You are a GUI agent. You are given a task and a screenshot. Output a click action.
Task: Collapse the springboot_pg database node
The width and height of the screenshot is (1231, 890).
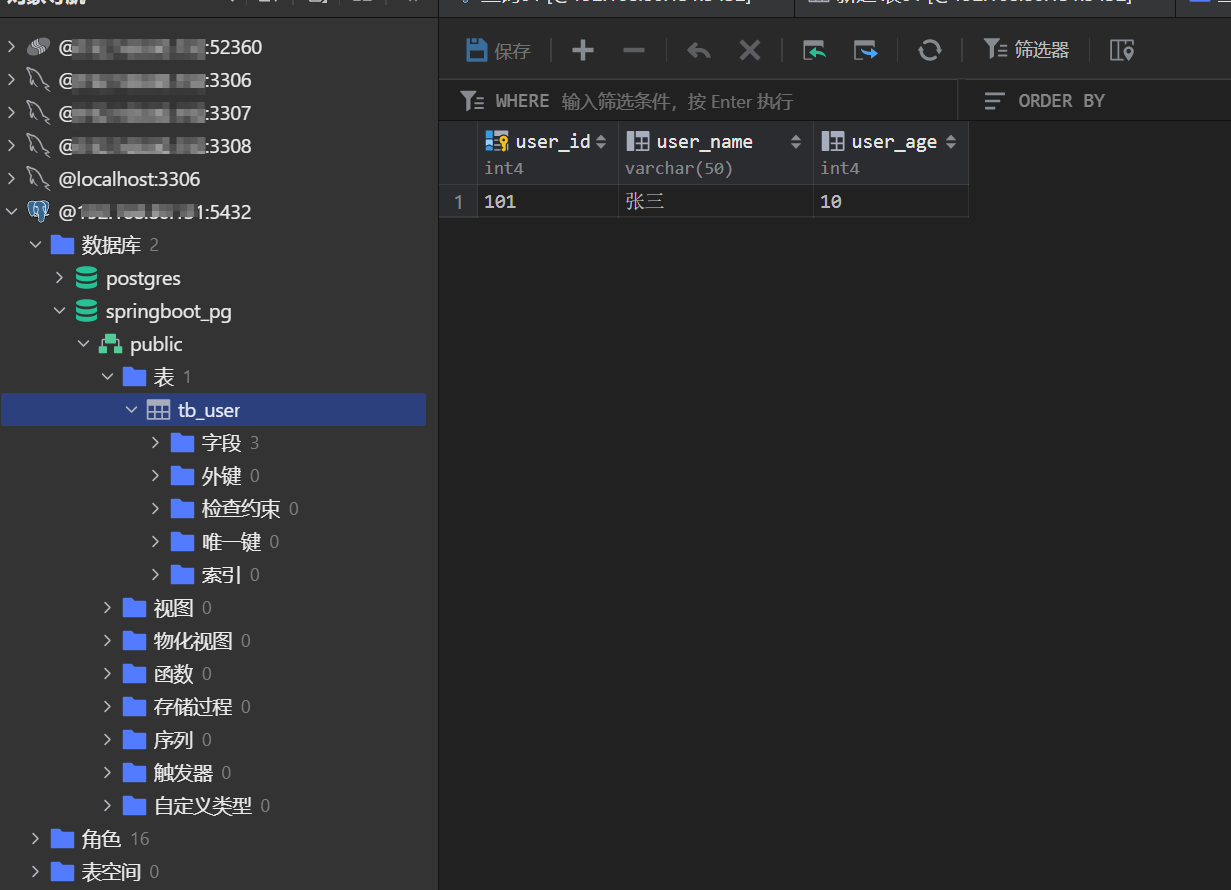coord(59,311)
